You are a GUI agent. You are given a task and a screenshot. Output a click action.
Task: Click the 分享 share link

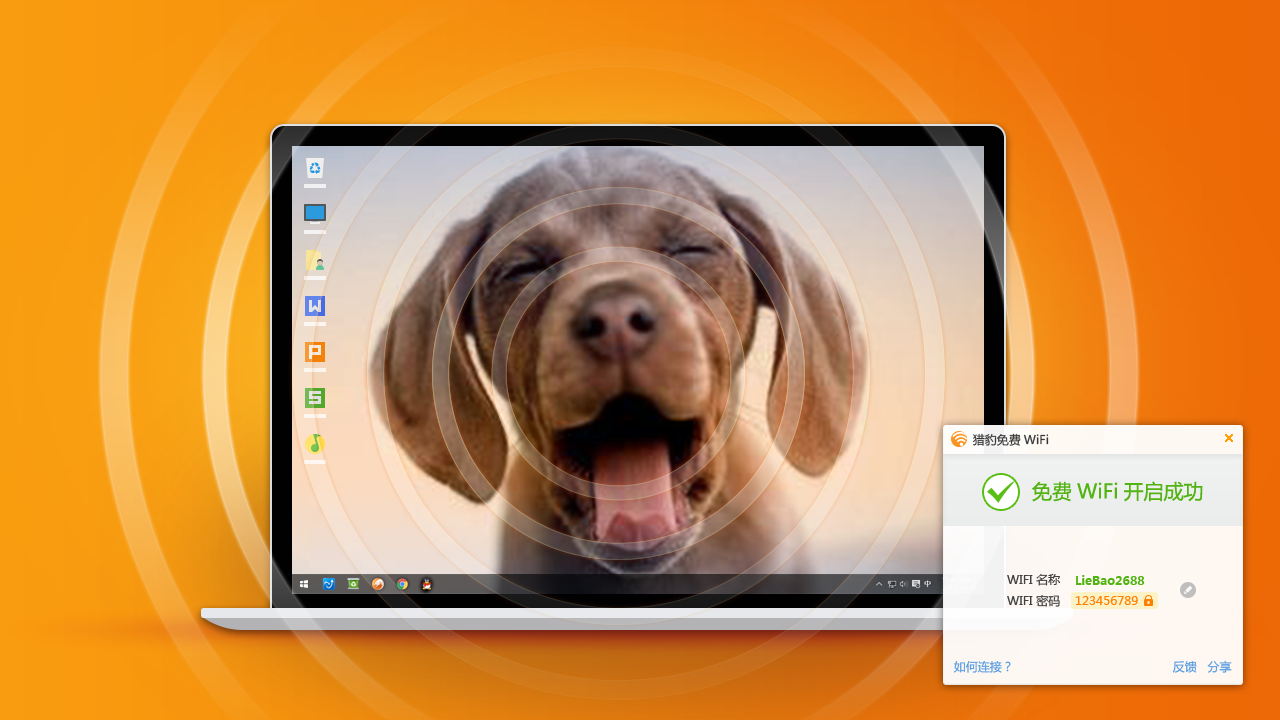[1219, 667]
